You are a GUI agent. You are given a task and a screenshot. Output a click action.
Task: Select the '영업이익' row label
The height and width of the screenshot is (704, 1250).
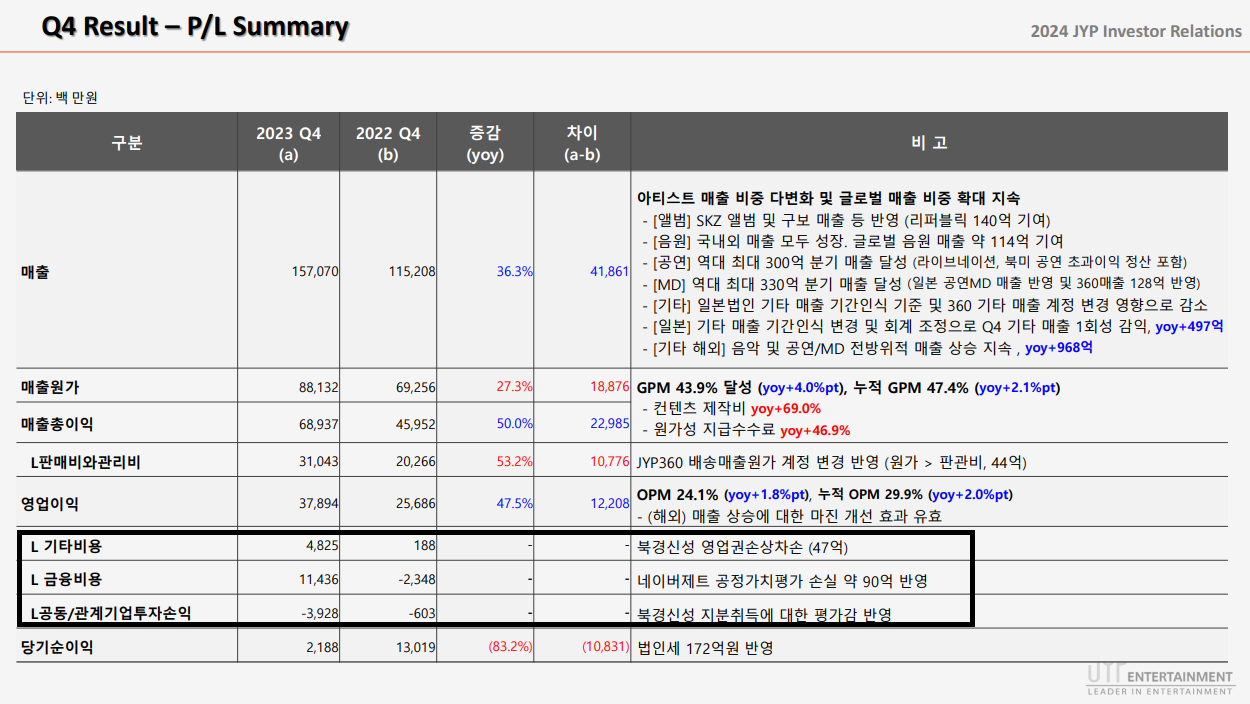click(50, 504)
